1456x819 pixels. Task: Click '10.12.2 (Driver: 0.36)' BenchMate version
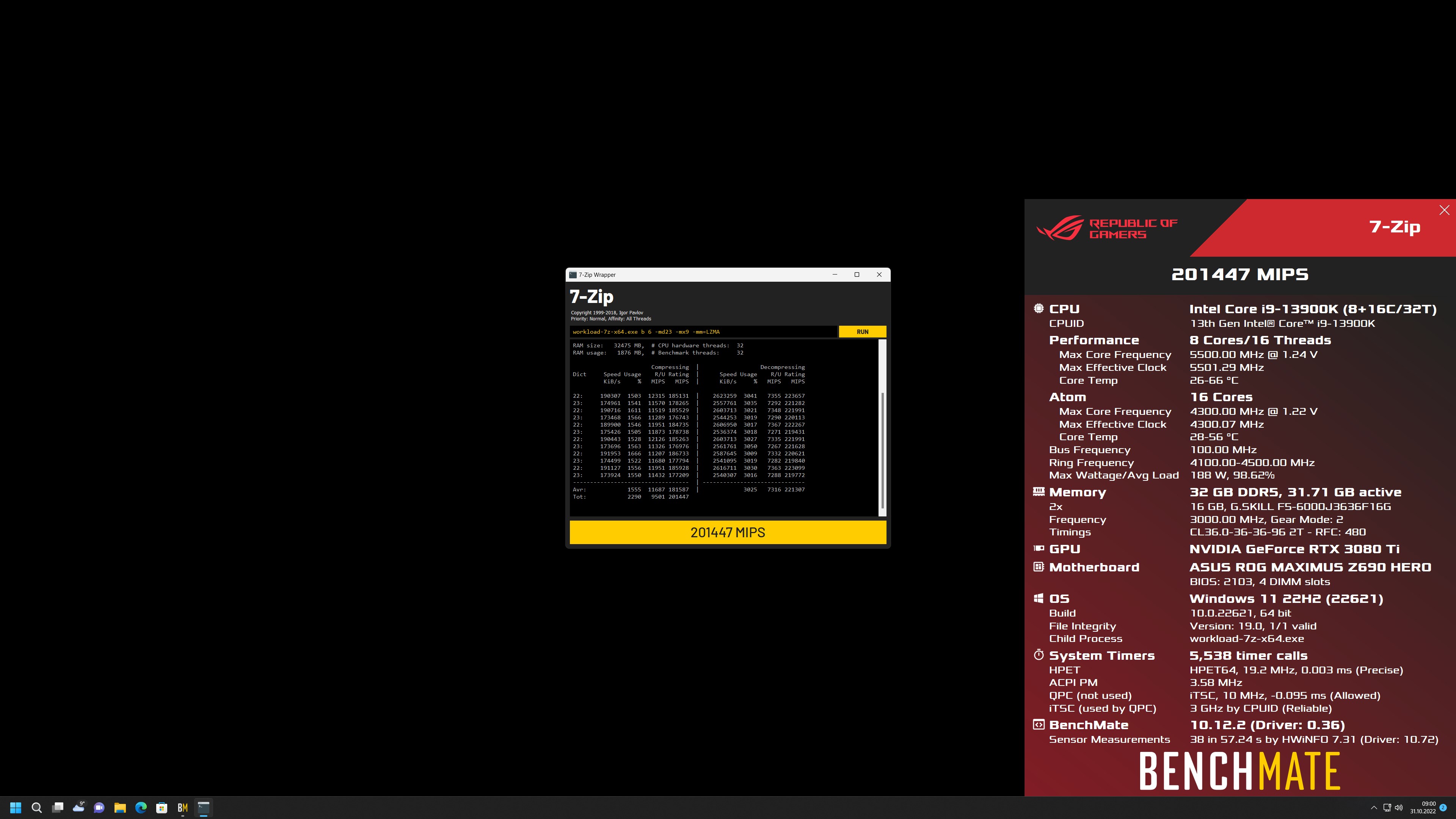click(x=1267, y=725)
